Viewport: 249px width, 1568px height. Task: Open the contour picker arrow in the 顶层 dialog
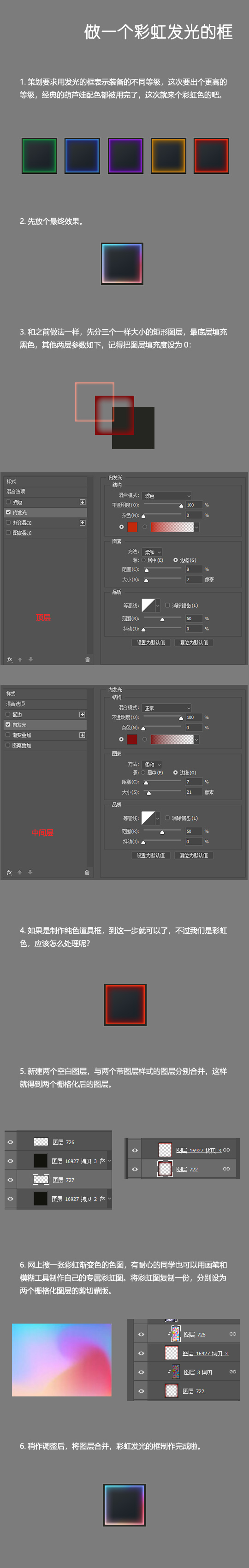coord(158,606)
